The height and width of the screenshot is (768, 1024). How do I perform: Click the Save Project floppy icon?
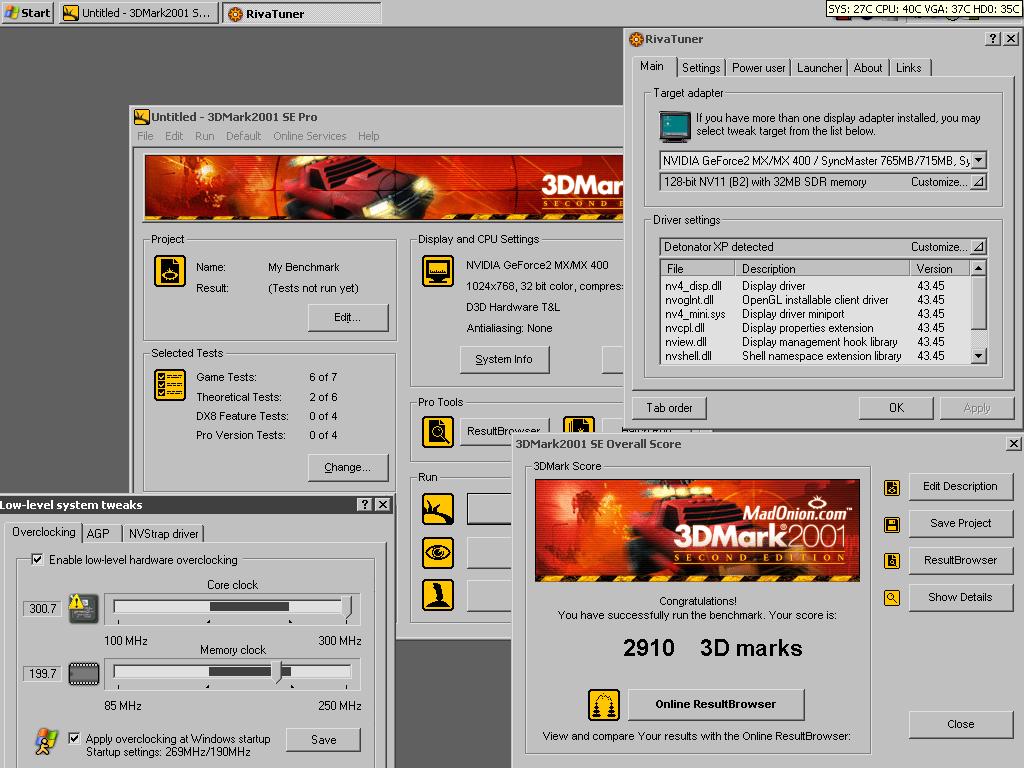tap(892, 524)
